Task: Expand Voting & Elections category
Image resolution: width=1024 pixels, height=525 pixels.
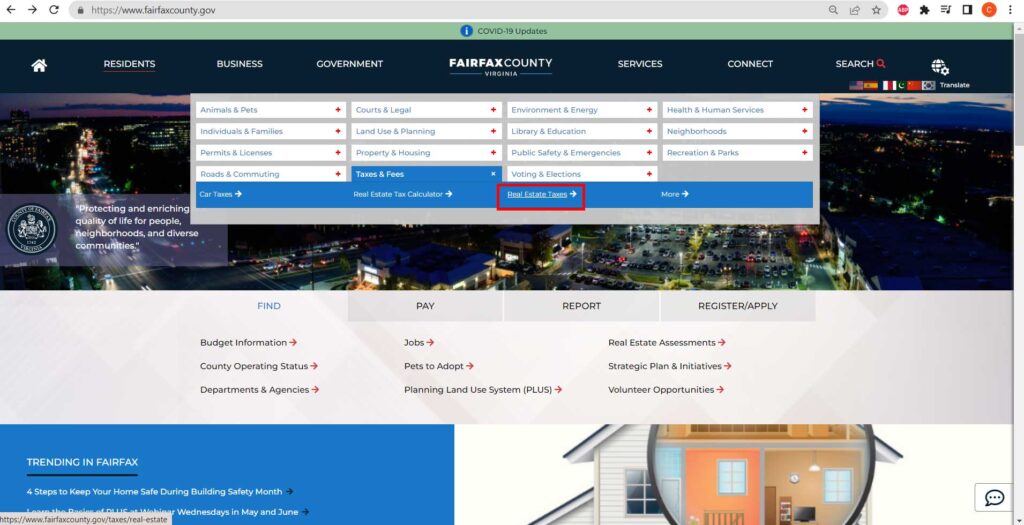Action: (582, 174)
